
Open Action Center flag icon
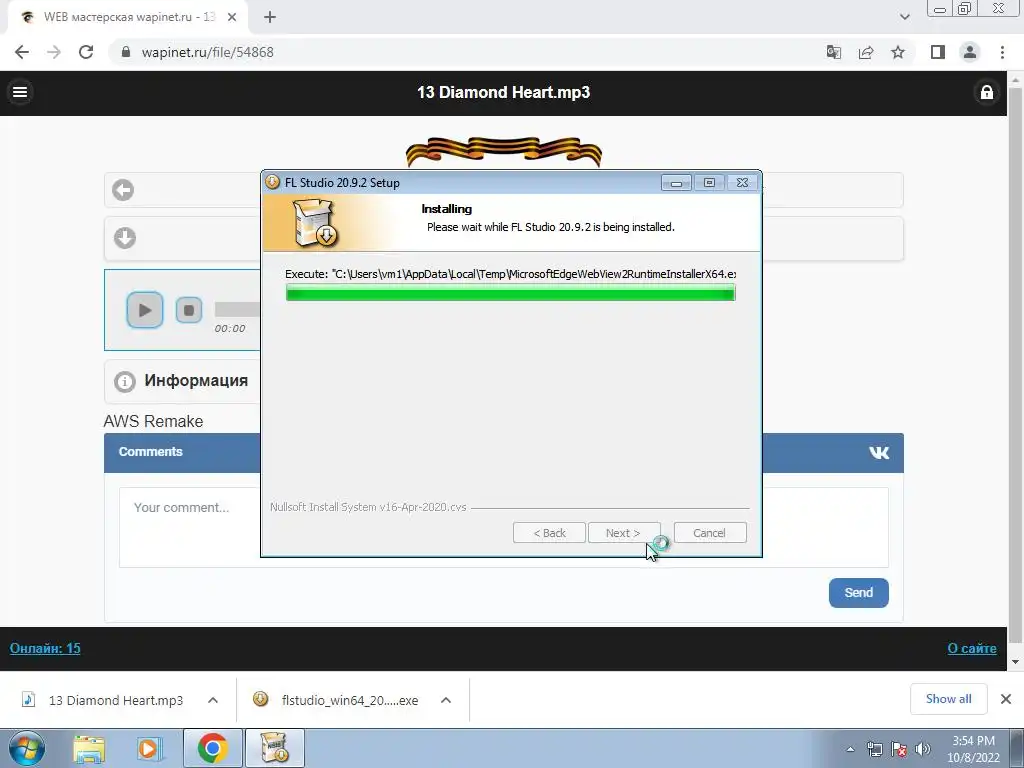[x=899, y=749]
